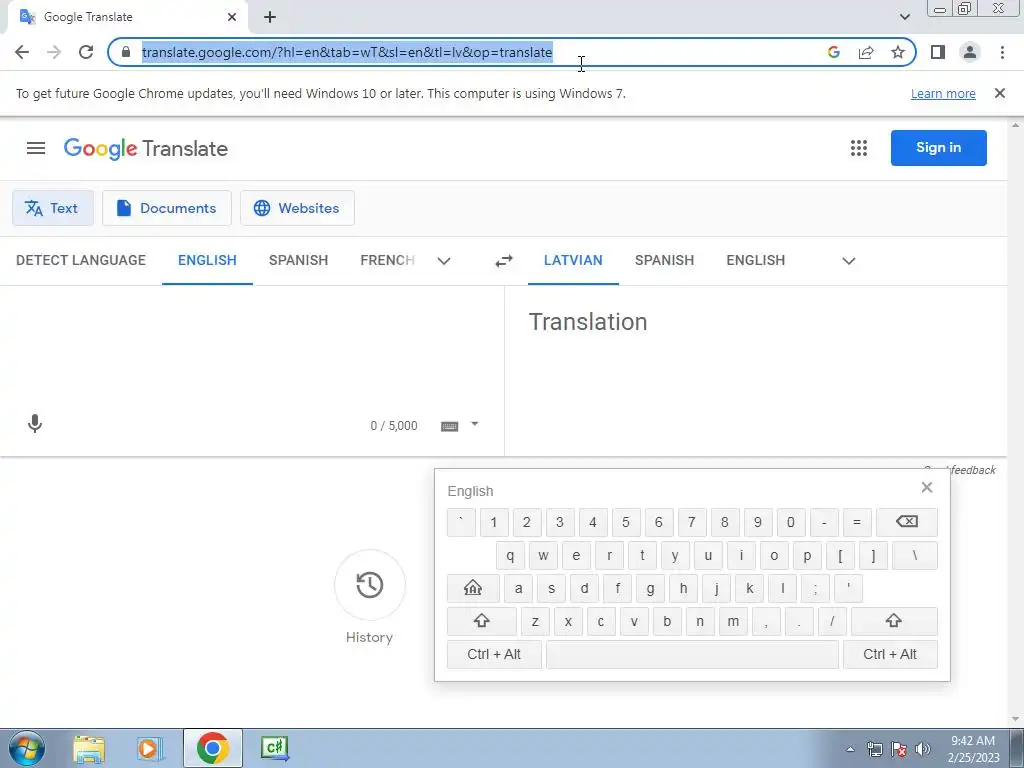This screenshot has height=768, width=1024.
Task: Toggle right Ctrl + Alt key
Action: [890, 654]
